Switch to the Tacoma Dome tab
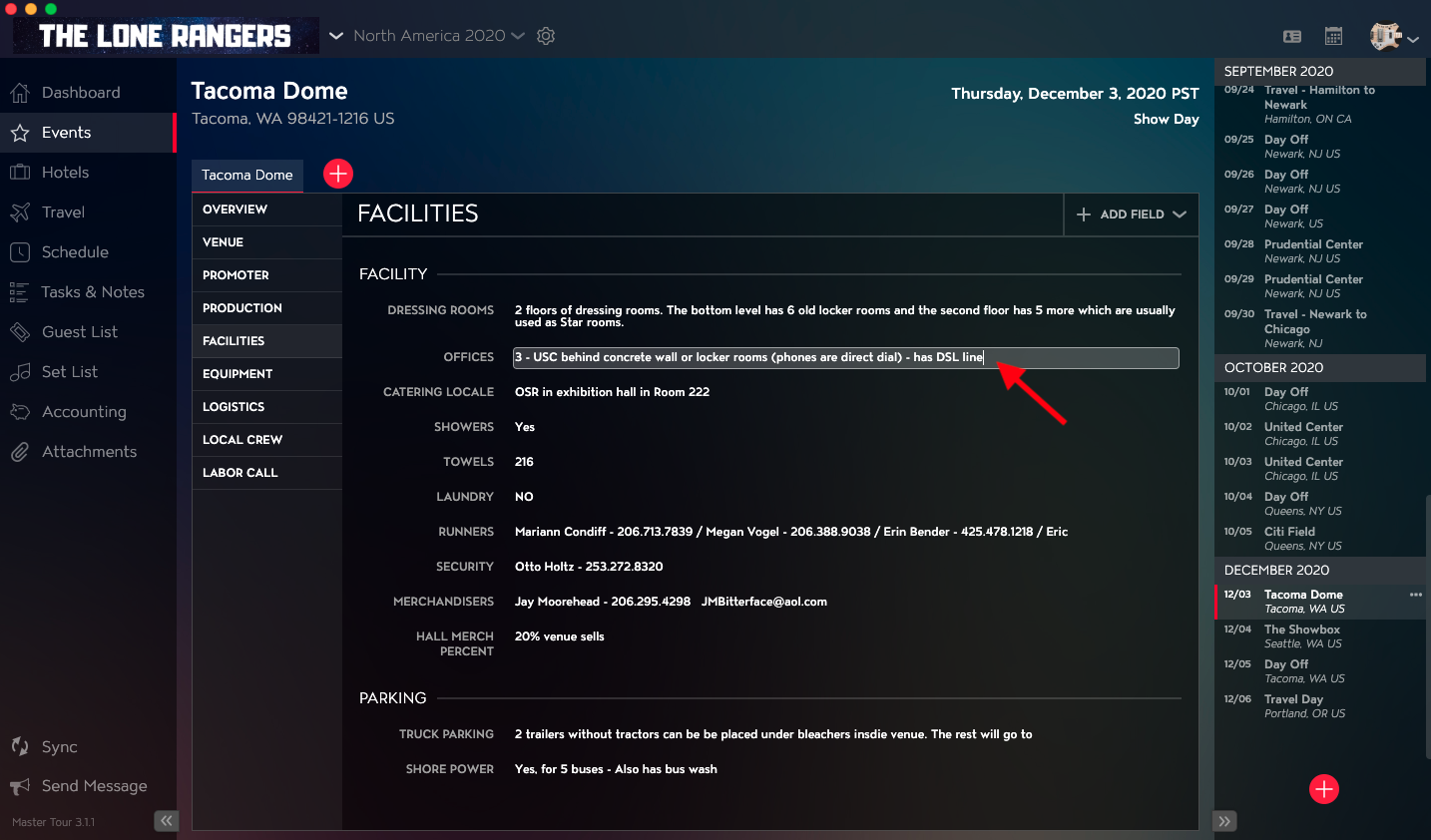The width and height of the screenshot is (1431, 840). [x=247, y=175]
